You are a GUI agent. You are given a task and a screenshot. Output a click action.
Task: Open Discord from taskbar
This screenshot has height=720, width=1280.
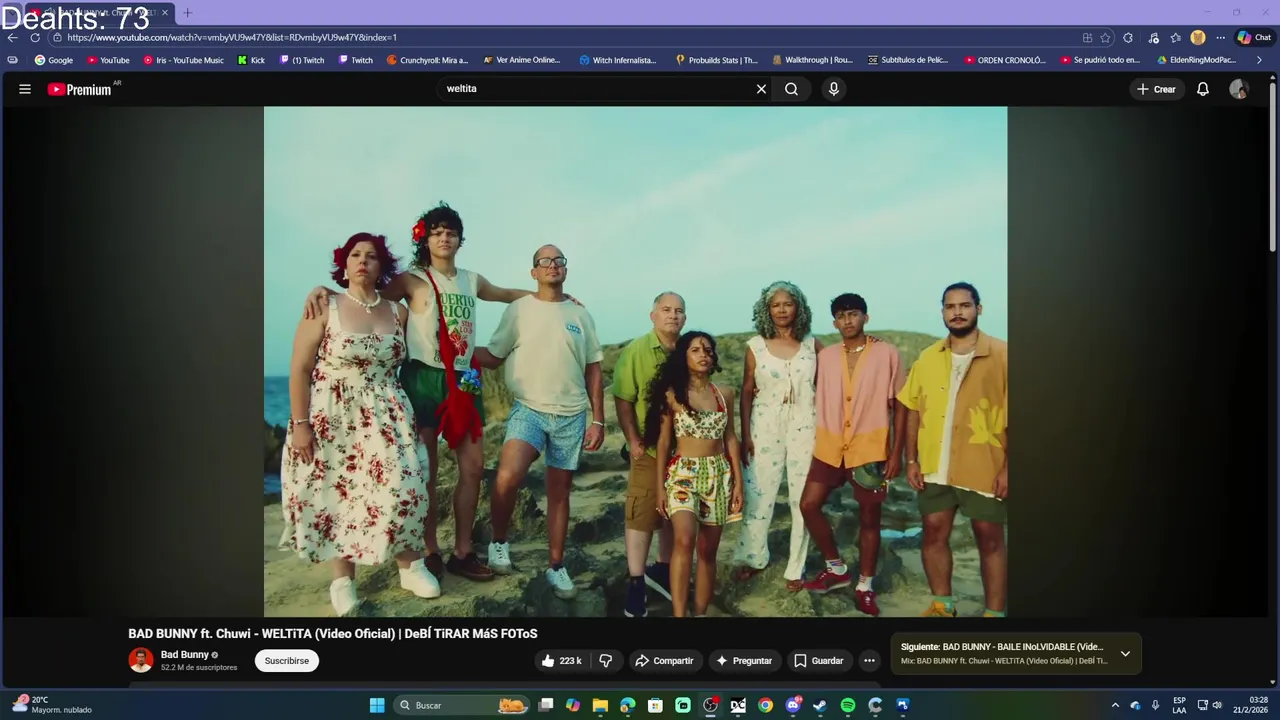[x=793, y=705]
